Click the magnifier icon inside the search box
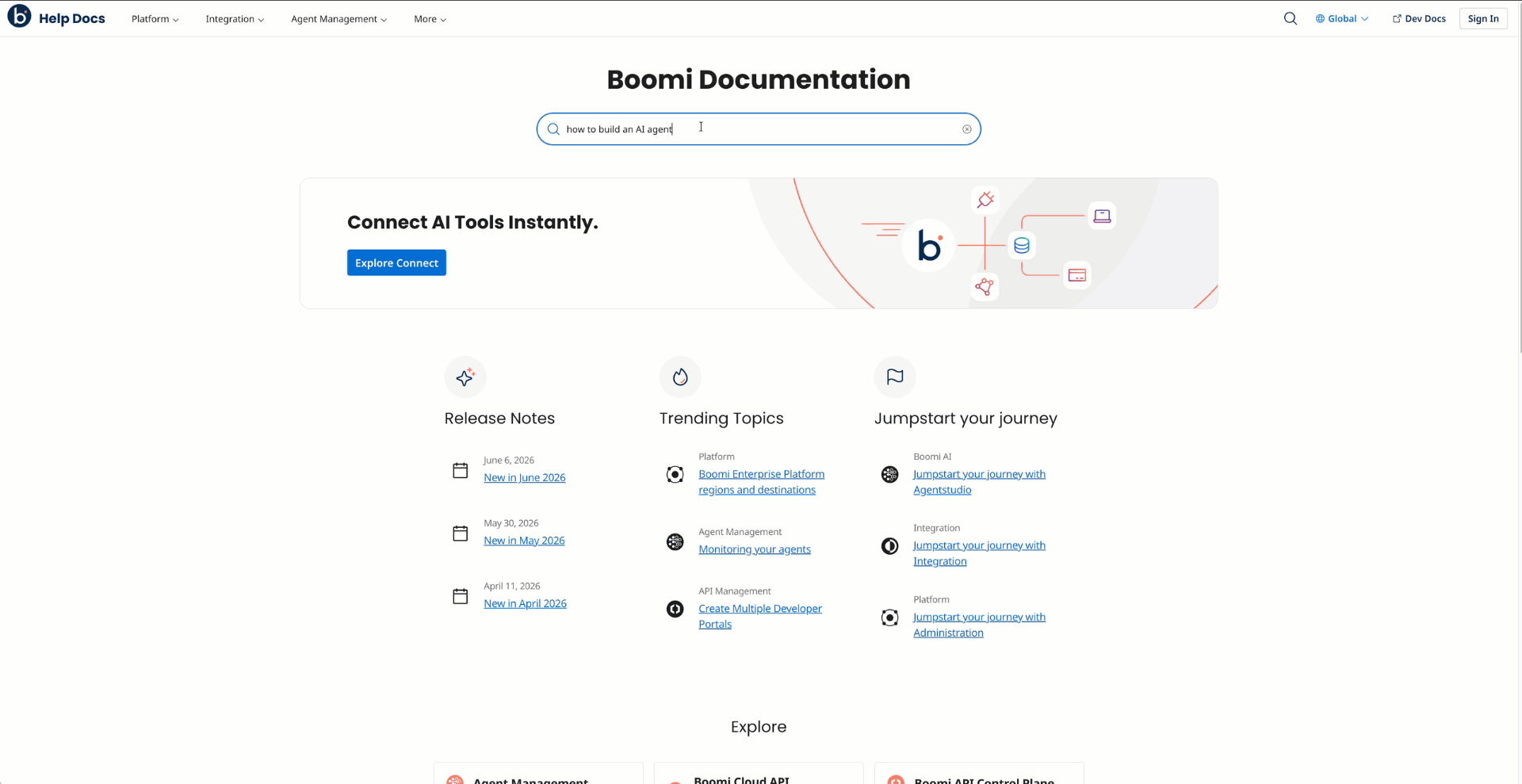 553,129
